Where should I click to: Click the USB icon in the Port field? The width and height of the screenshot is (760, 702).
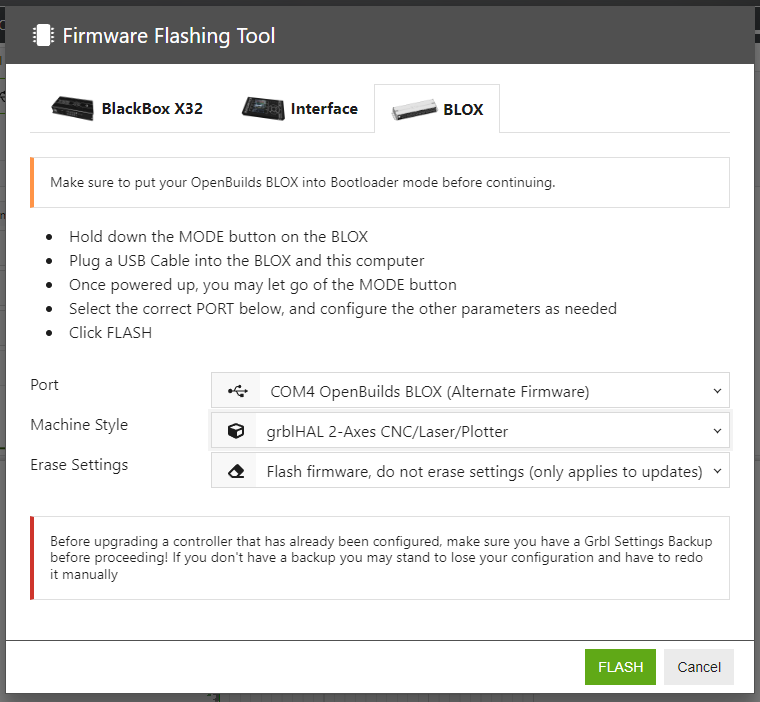tap(236, 391)
